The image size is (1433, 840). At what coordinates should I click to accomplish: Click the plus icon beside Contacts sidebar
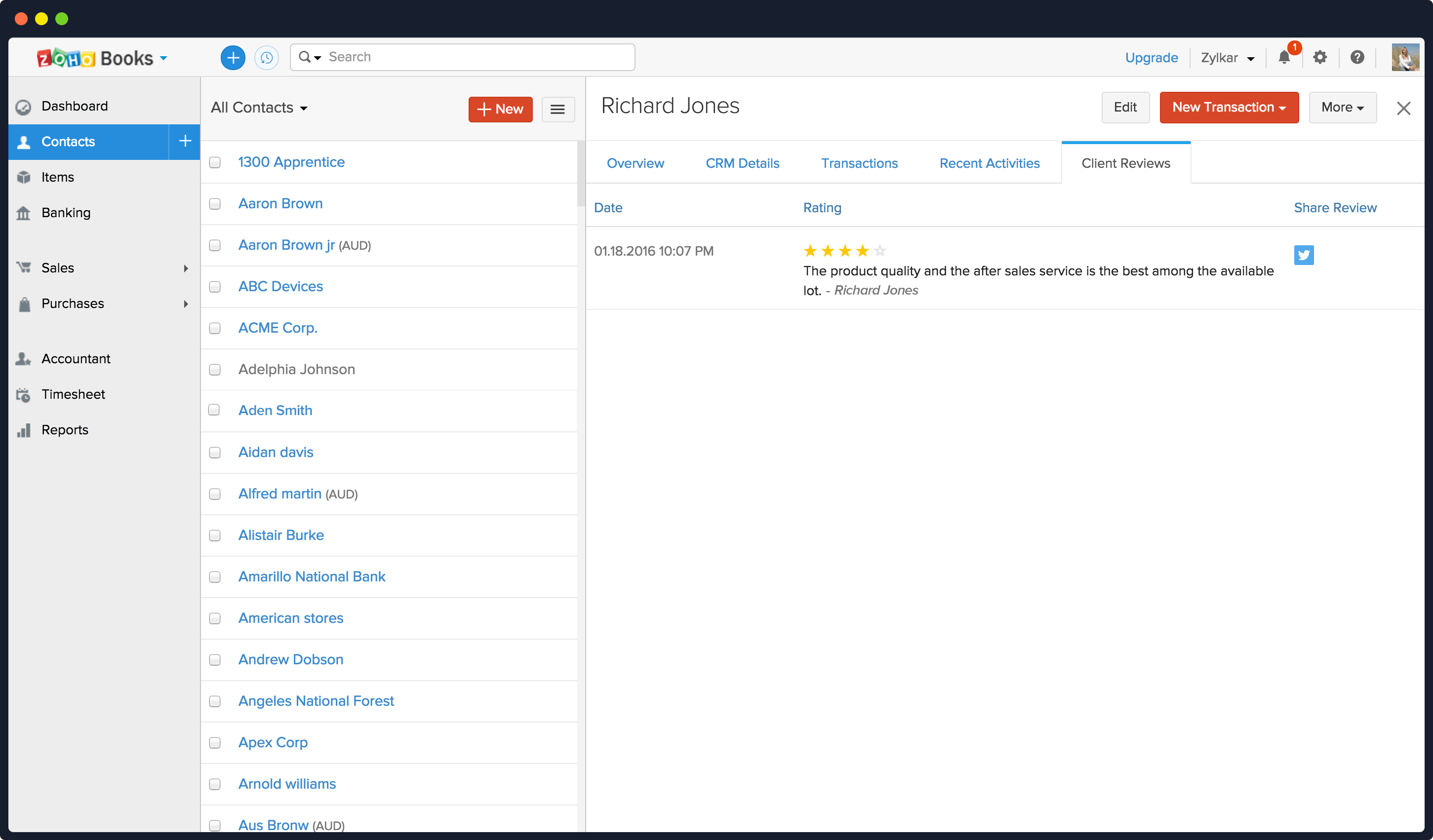click(185, 141)
